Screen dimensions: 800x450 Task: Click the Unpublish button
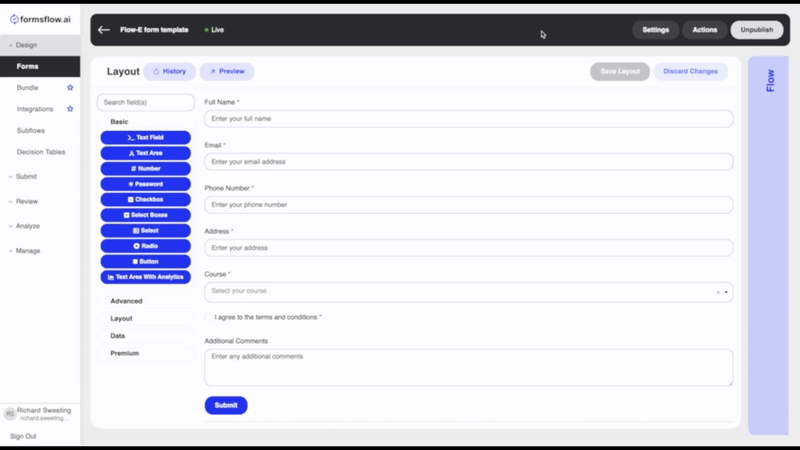[x=757, y=30]
